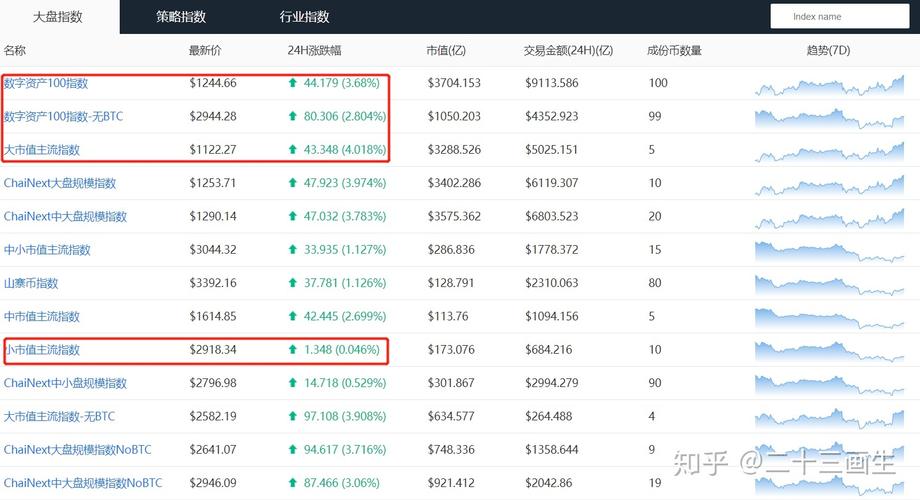
Task: Click the 市值(亿) column header
Action: click(x=446, y=50)
